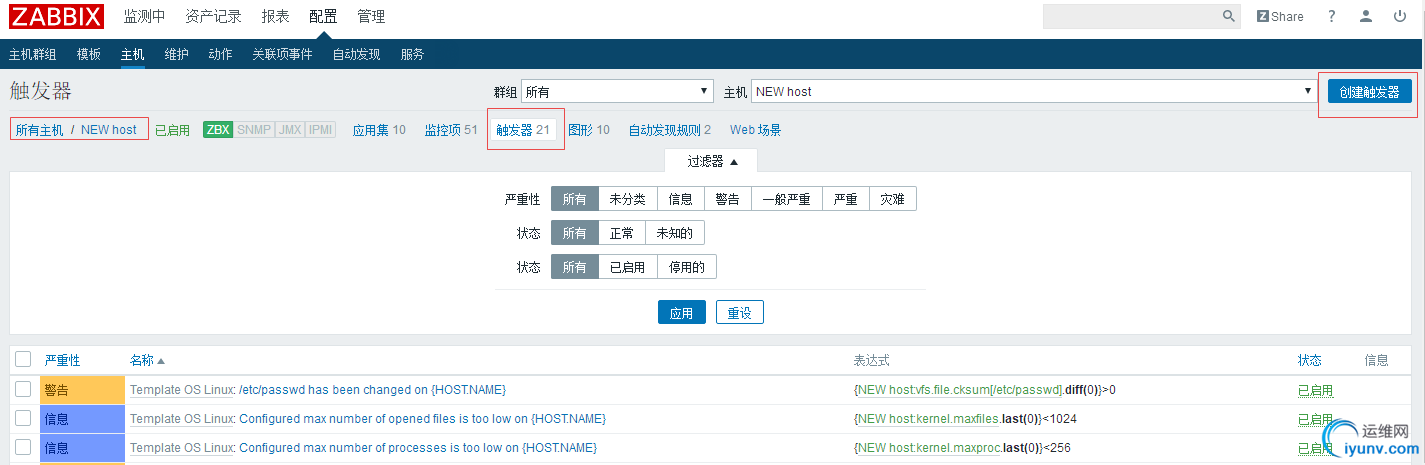Open the 报表 menu
The image size is (1425, 465).
276,16
